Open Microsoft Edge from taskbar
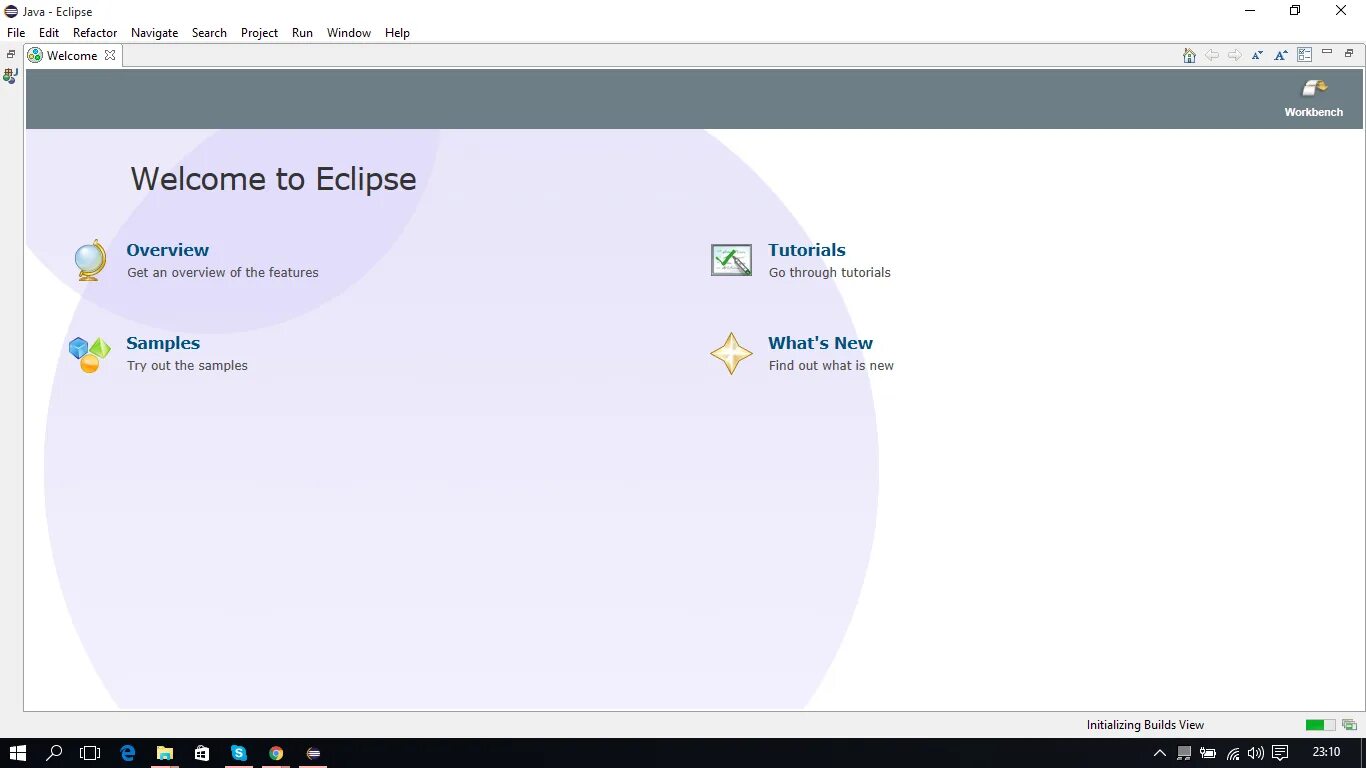Viewport: 1366px width, 768px height. coord(128,753)
